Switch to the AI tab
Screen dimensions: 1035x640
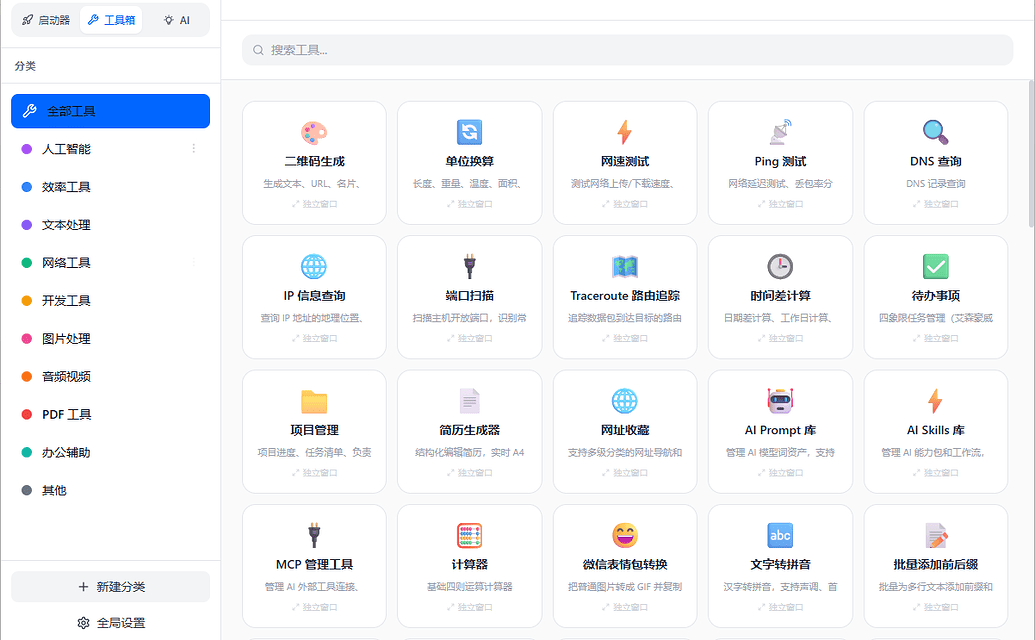pyautogui.click(x=176, y=20)
